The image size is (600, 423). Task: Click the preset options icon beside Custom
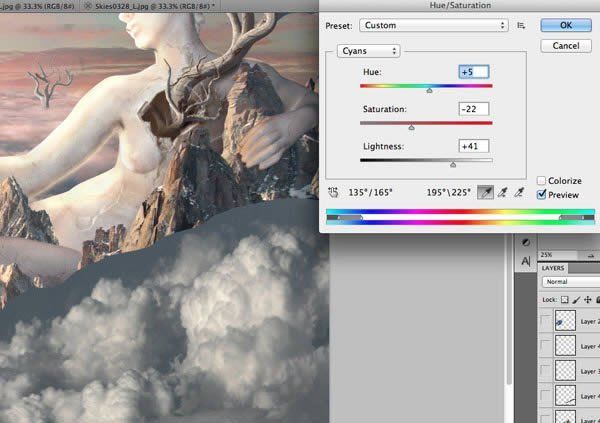(521, 26)
